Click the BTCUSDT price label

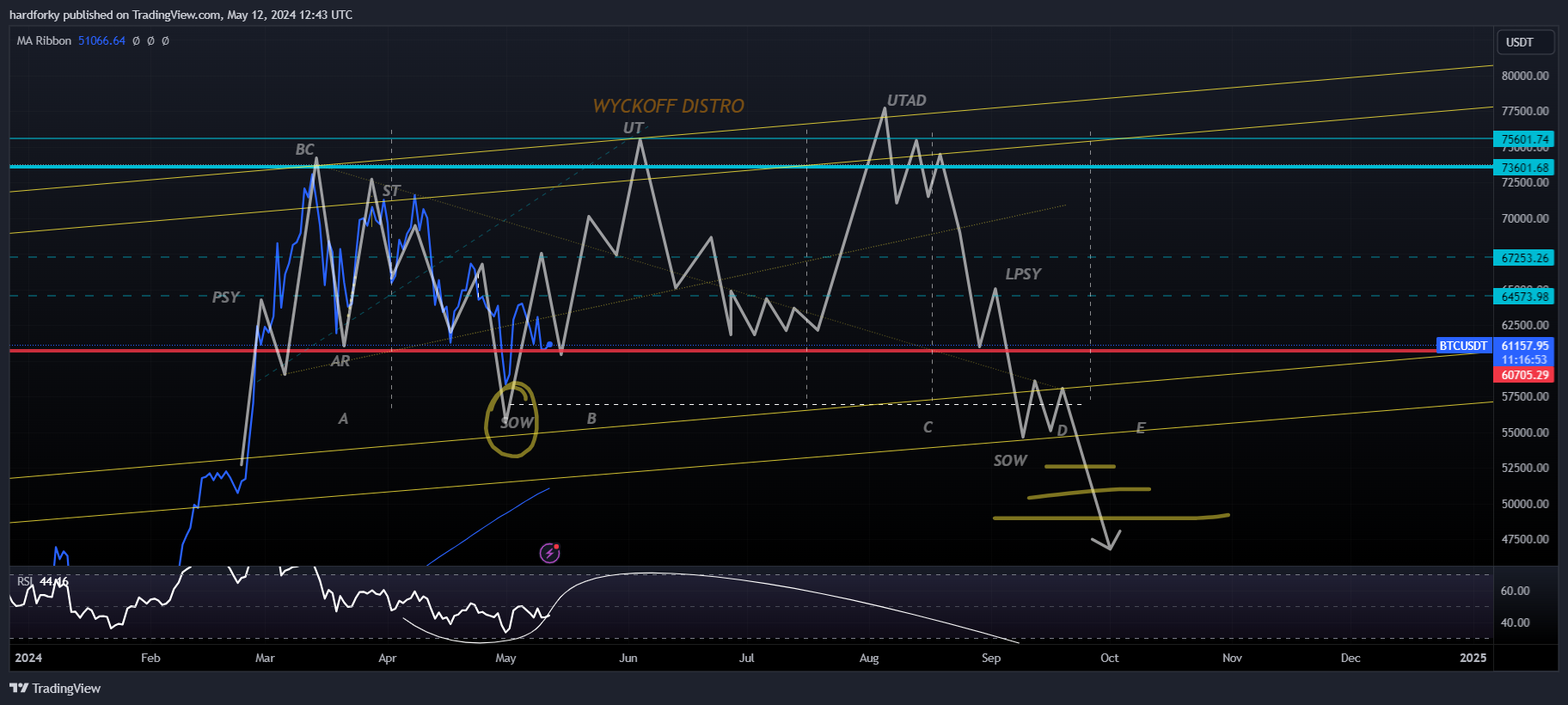point(1463,346)
